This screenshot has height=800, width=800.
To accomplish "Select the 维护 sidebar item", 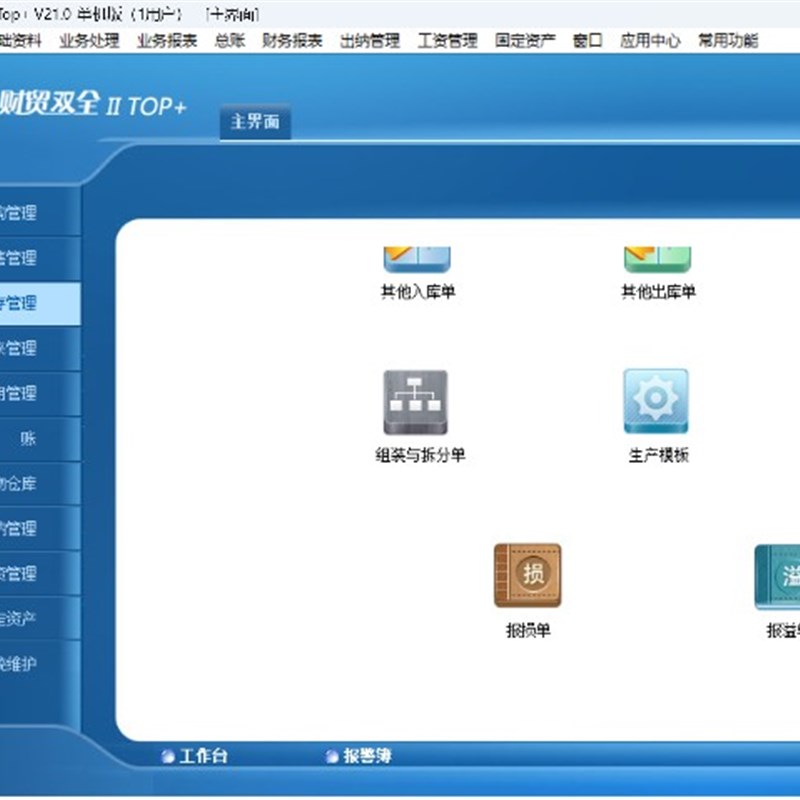I will [x=40, y=663].
